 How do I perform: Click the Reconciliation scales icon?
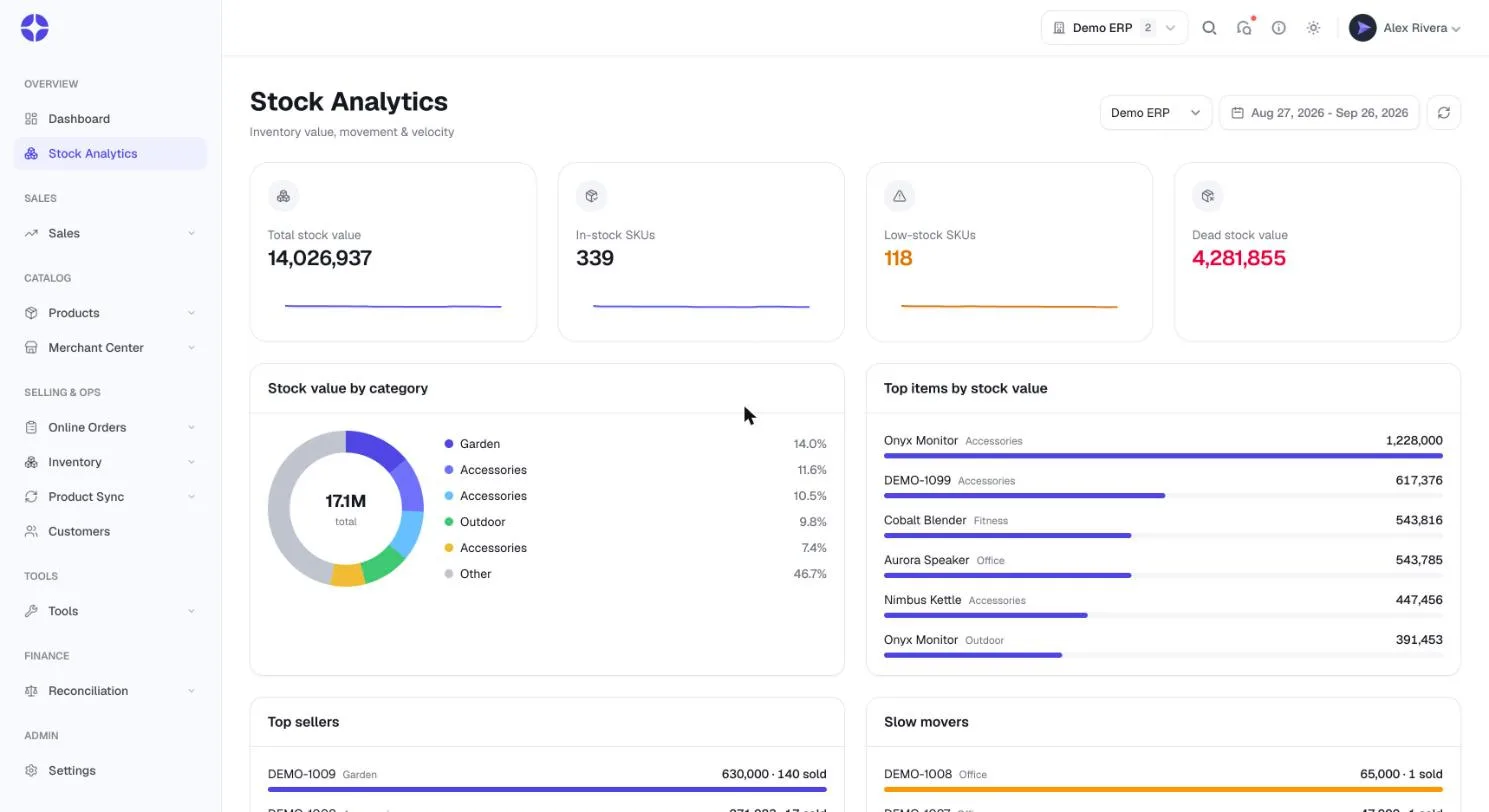pos(31,691)
